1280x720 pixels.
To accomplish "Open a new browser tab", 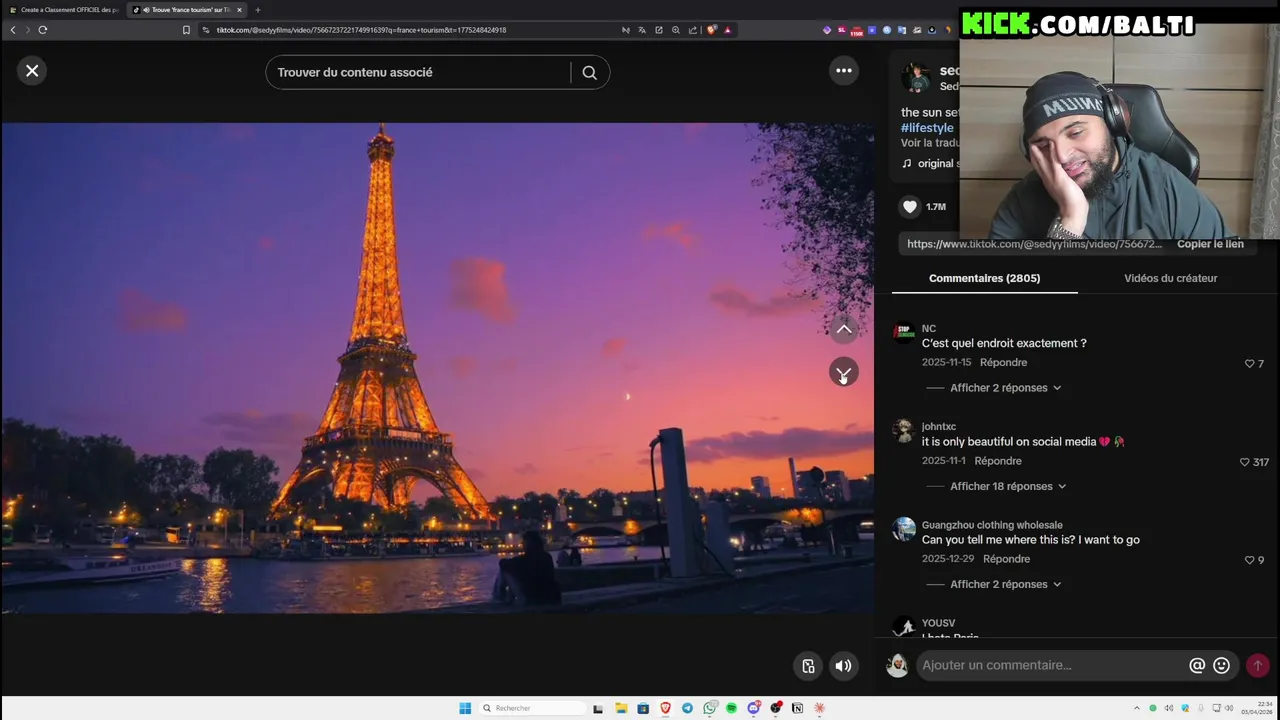I will 258,10.
